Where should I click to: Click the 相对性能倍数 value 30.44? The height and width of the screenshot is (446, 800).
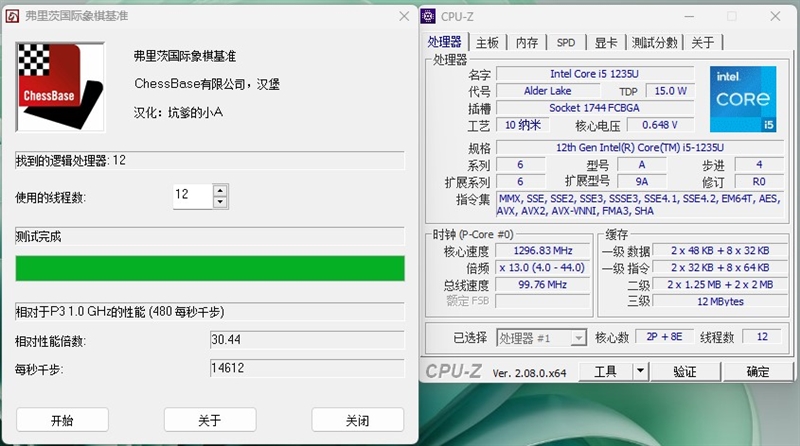[x=307, y=340]
